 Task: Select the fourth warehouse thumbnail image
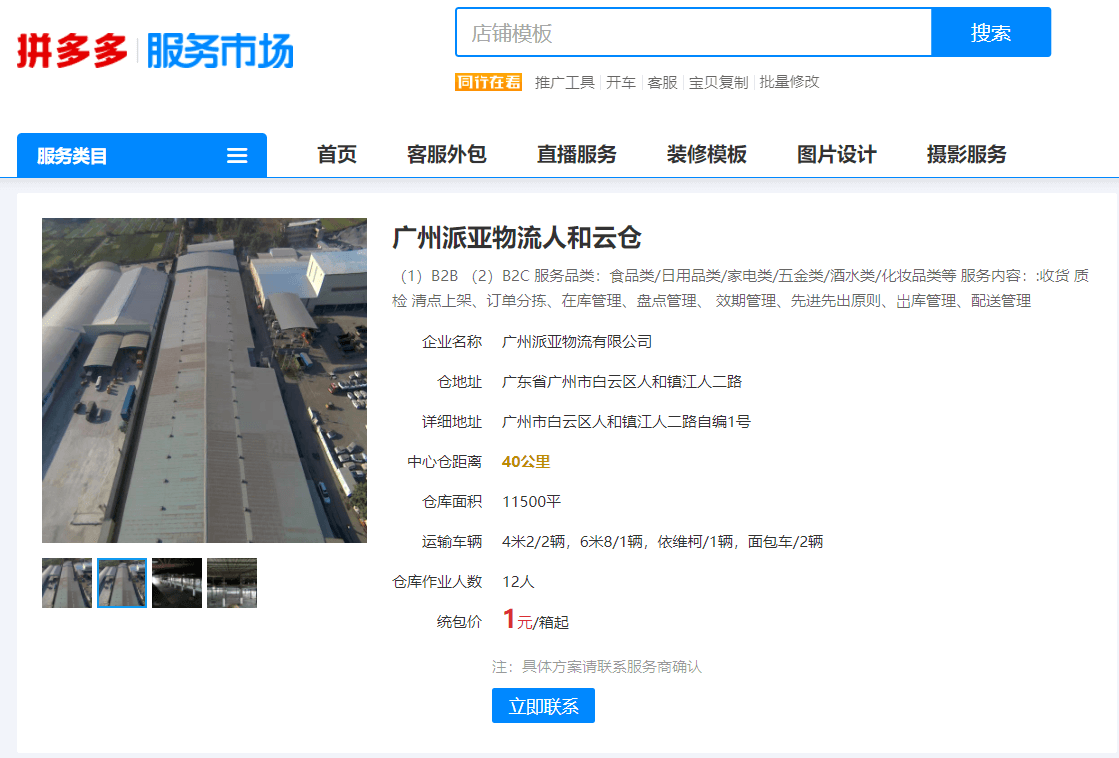(x=232, y=583)
